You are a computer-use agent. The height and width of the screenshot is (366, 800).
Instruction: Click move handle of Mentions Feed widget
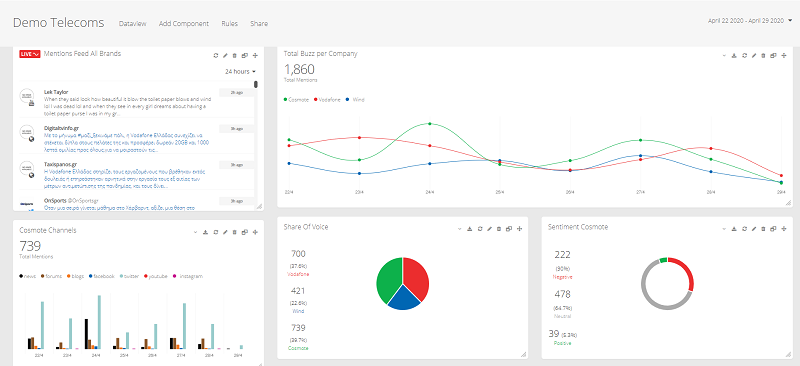pyautogui.click(x=255, y=55)
